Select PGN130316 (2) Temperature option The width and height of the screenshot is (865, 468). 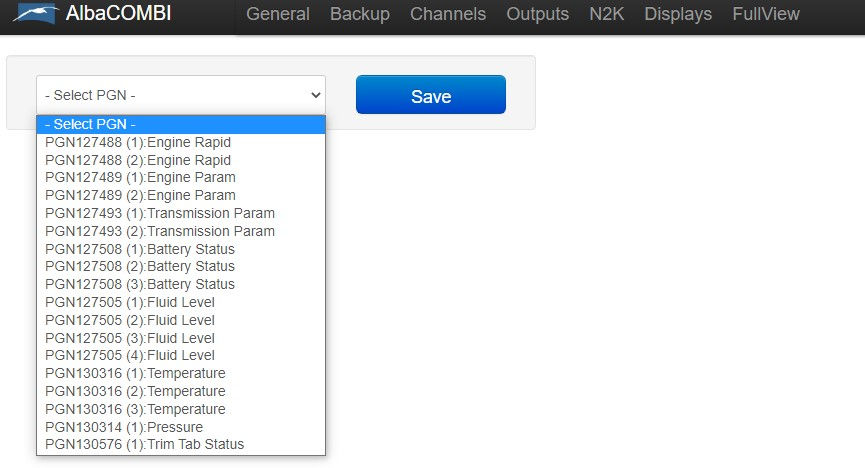181,391
